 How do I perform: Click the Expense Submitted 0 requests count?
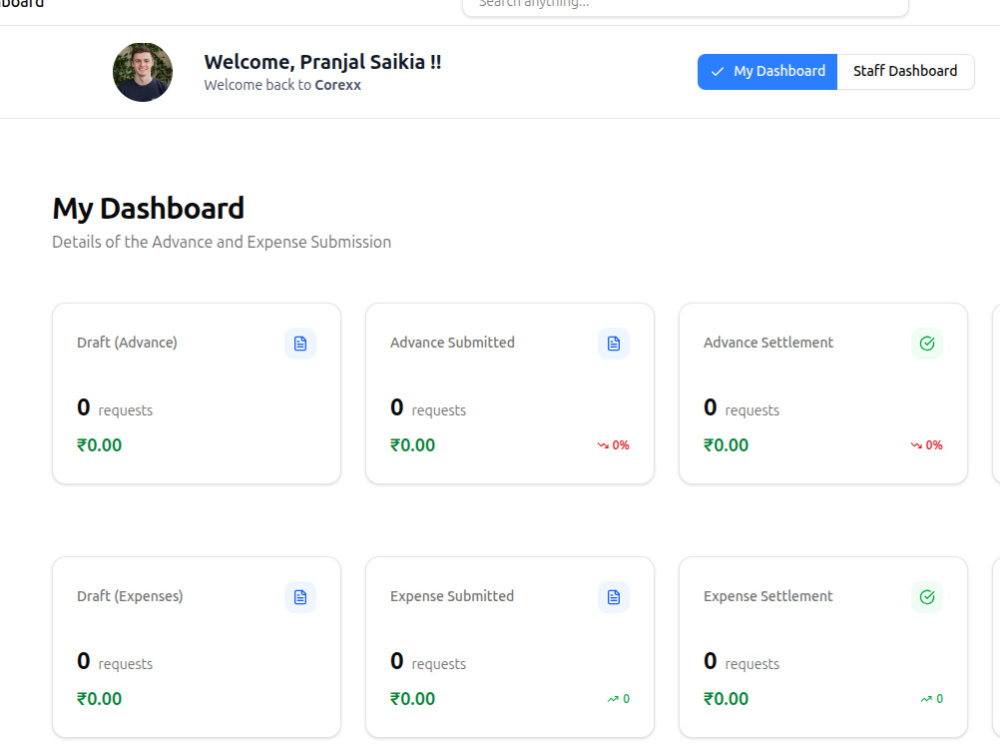(428, 661)
